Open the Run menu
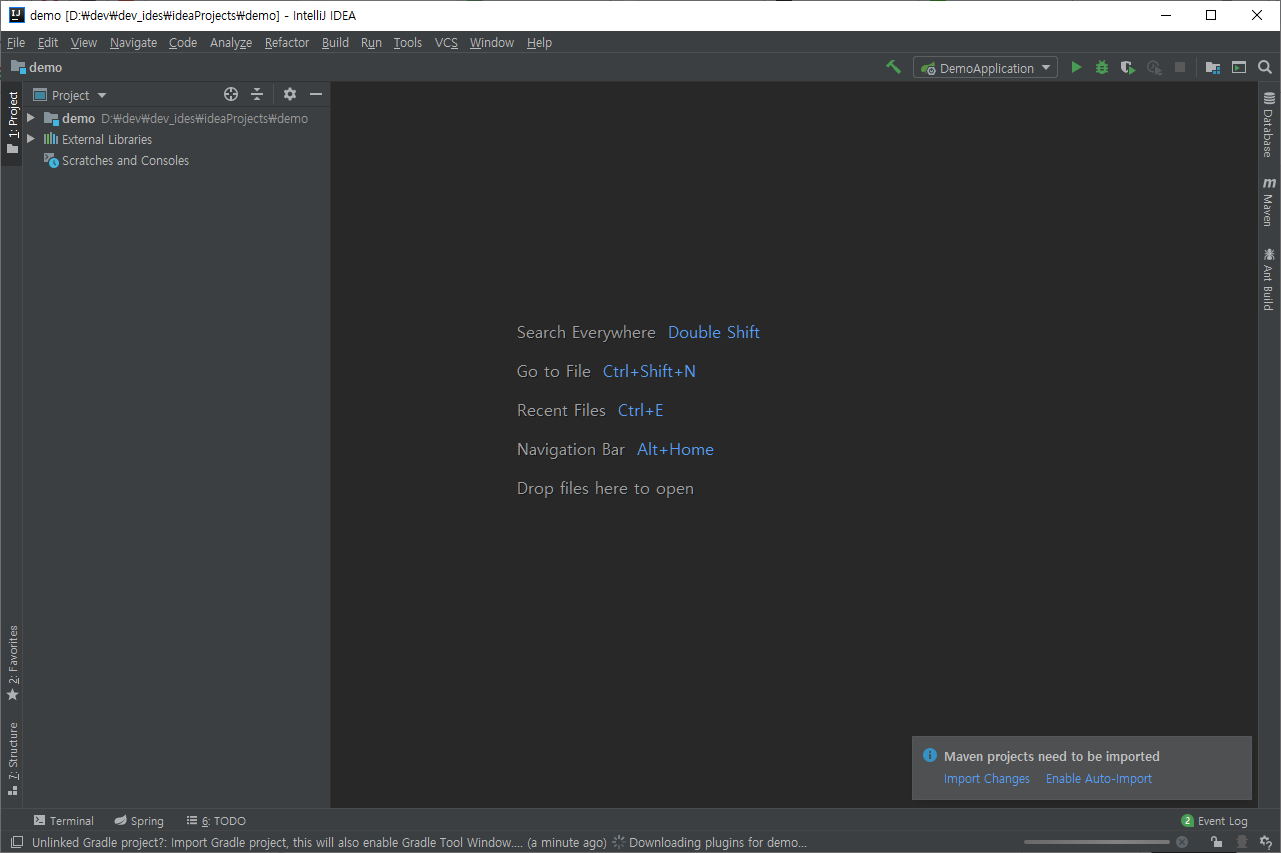This screenshot has height=853, width=1281. pyautogui.click(x=371, y=42)
